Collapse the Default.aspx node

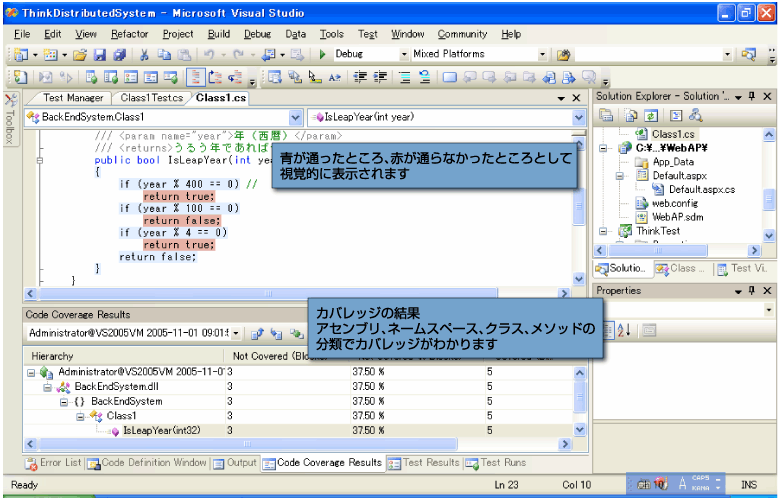620,176
